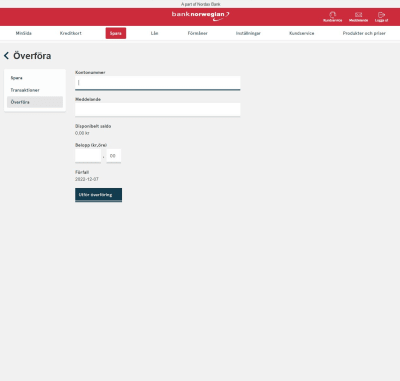Go back using arrow beside Överföra
400x381 pixels.
tap(6, 56)
